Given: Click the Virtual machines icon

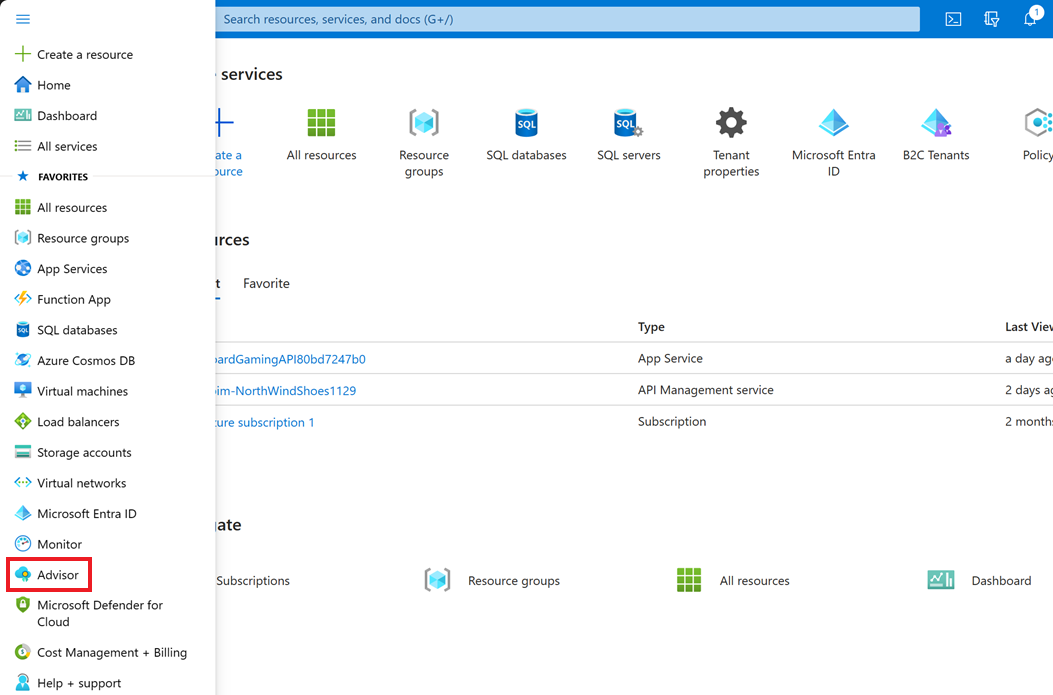Looking at the screenshot, I should click(23, 391).
